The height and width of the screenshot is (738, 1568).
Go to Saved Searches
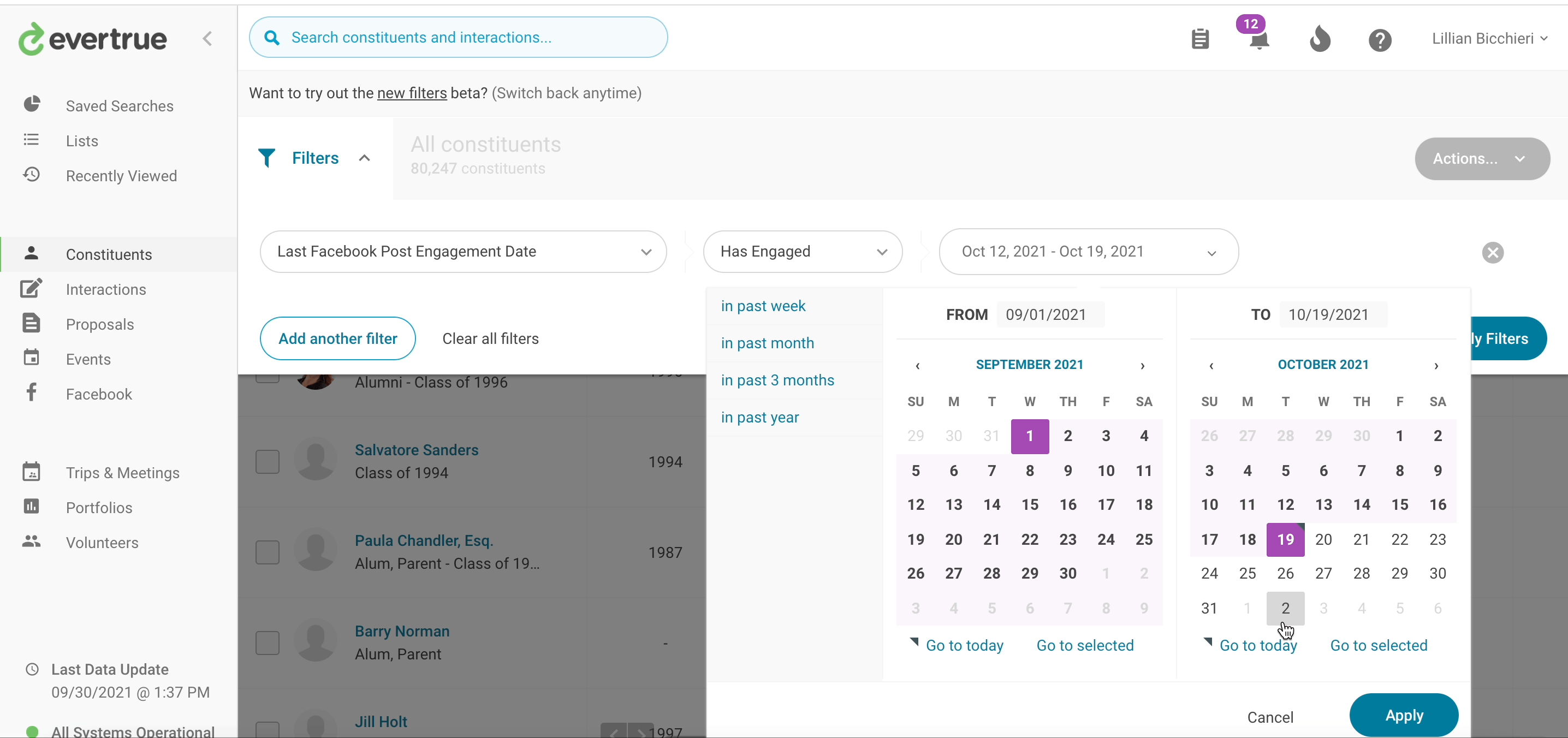pyautogui.click(x=120, y=106)
